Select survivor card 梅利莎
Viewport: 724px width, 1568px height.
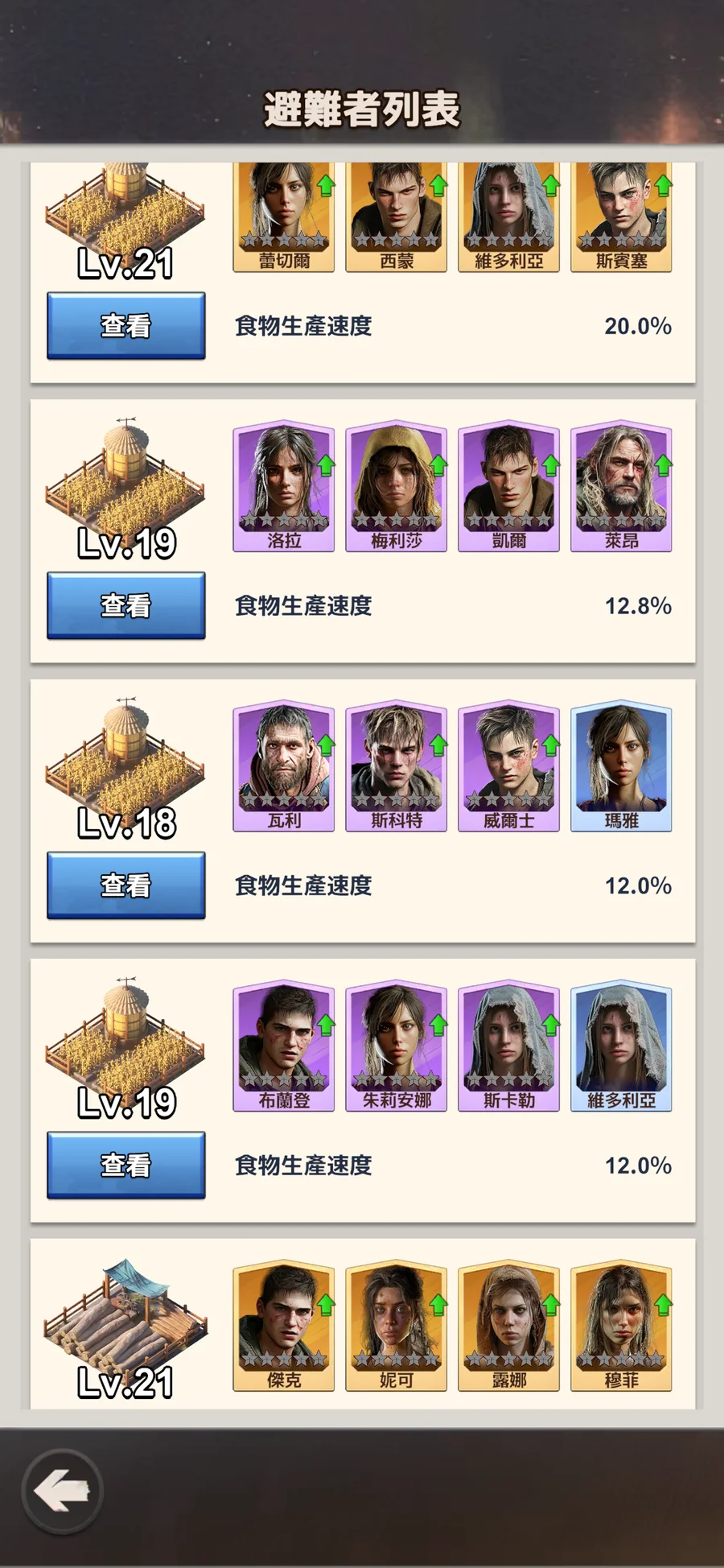[397, 485]
